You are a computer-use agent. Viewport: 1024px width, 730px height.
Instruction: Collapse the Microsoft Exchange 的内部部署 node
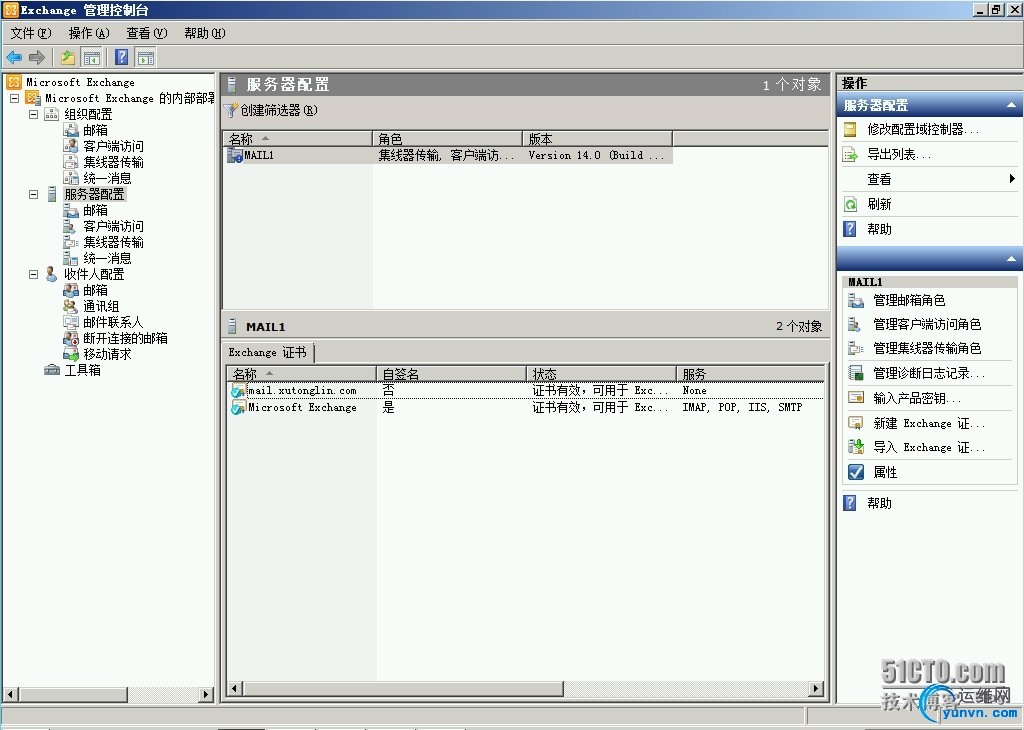point(14,99)
